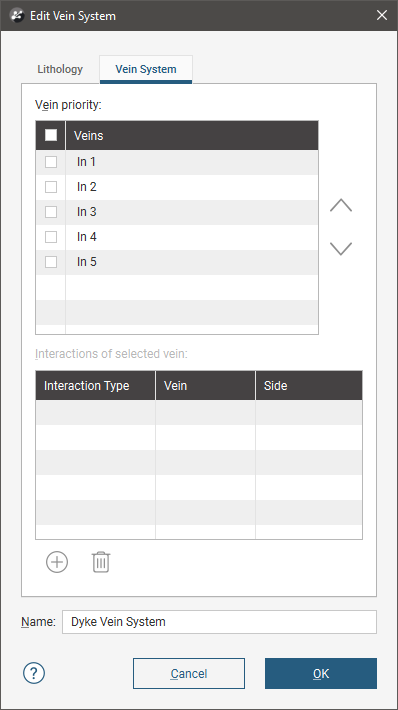398x710 pixels.
Task: Cancel editing the vein system
Action: tap(189, 673)
